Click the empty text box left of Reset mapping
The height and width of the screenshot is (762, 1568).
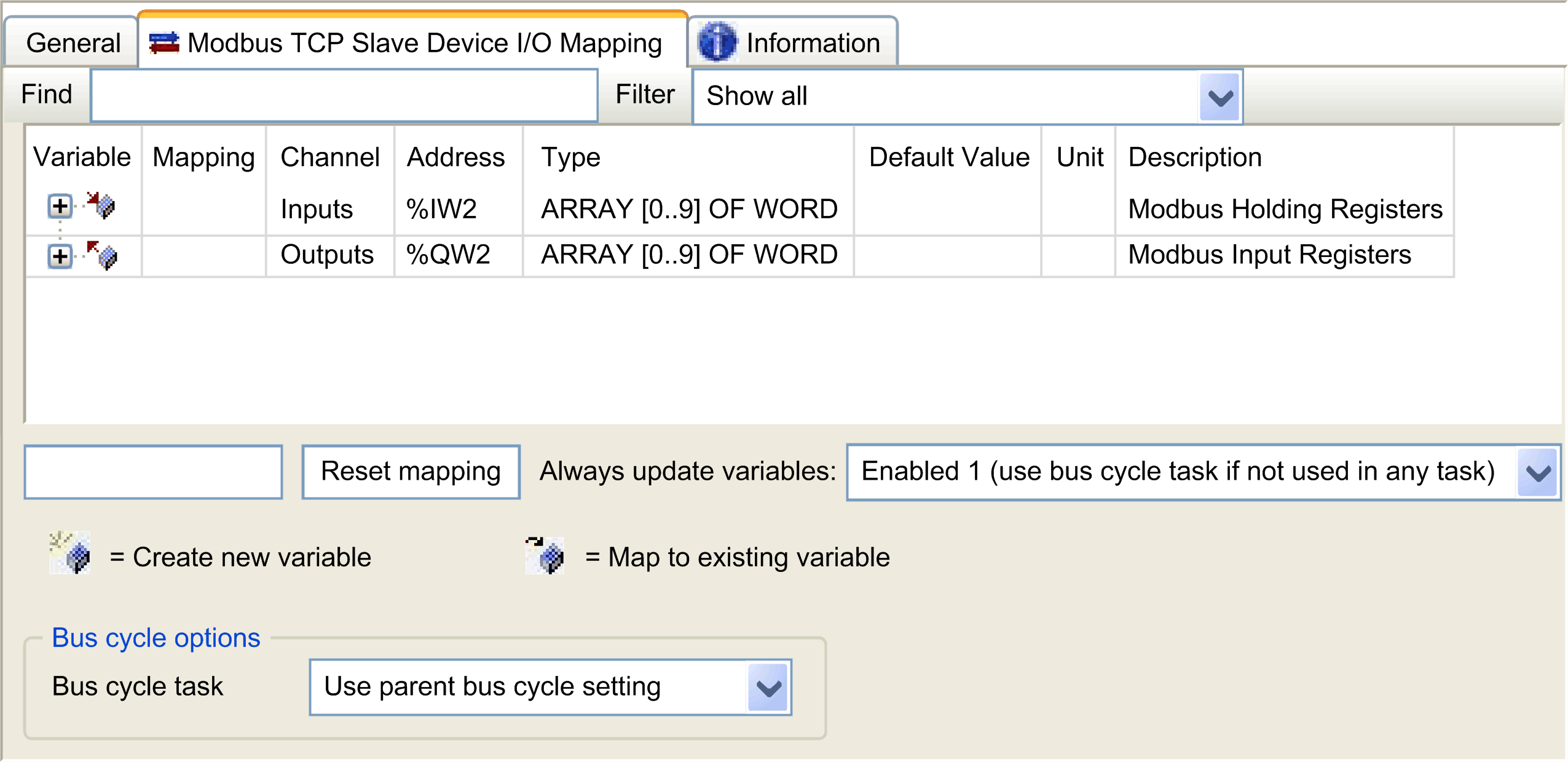coord(152,471)
